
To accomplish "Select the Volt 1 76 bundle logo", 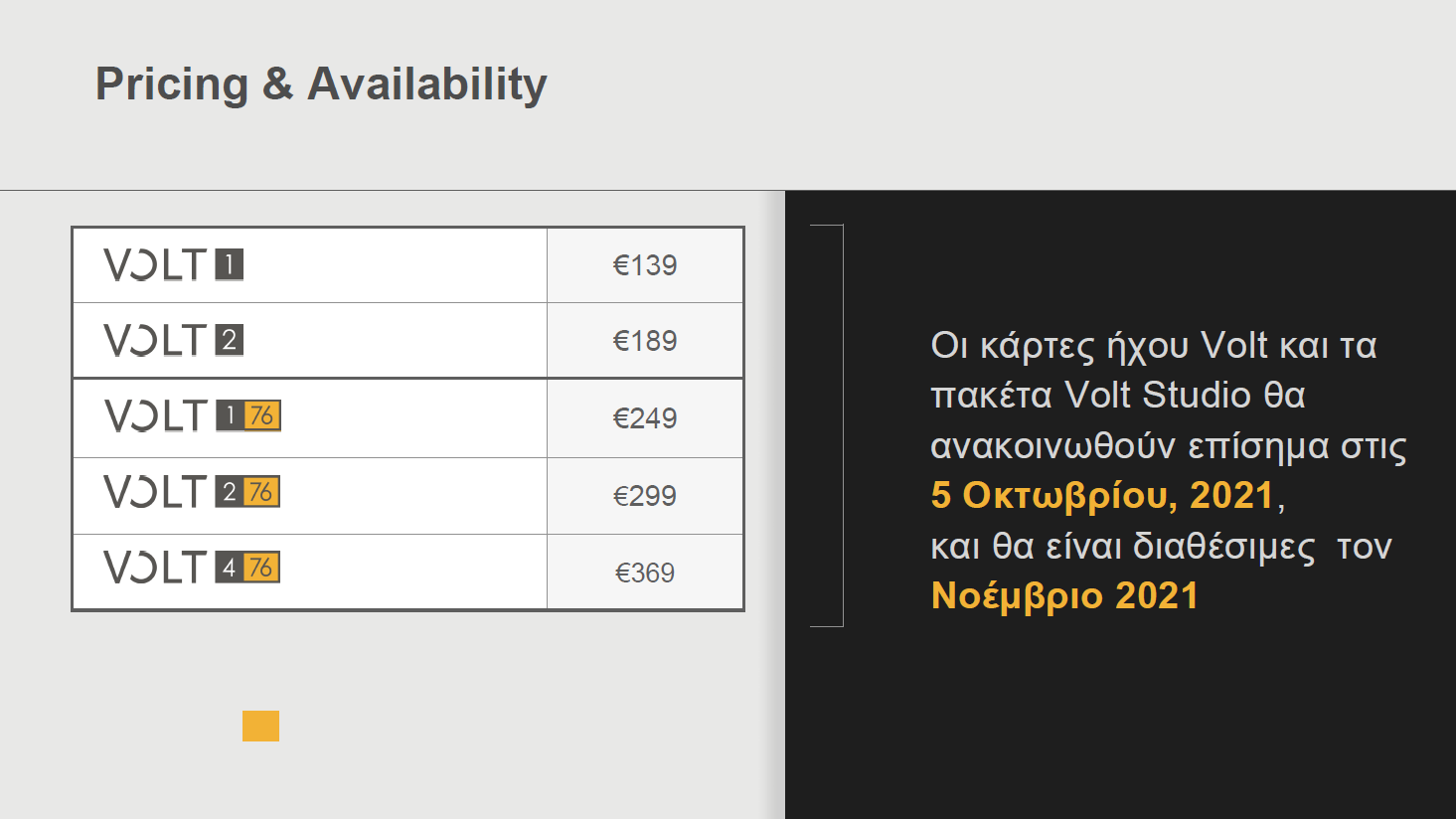I will click(192, 415).
